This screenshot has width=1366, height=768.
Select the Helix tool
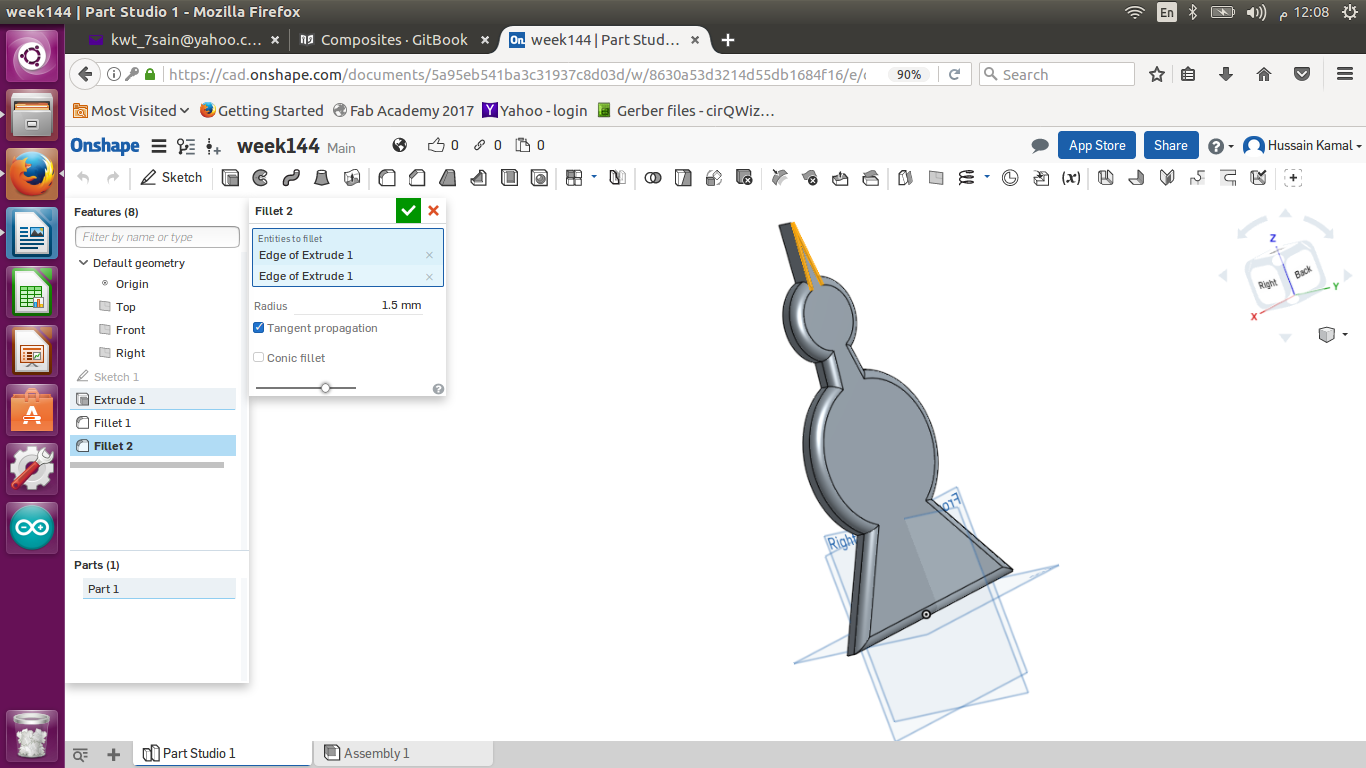966,178
